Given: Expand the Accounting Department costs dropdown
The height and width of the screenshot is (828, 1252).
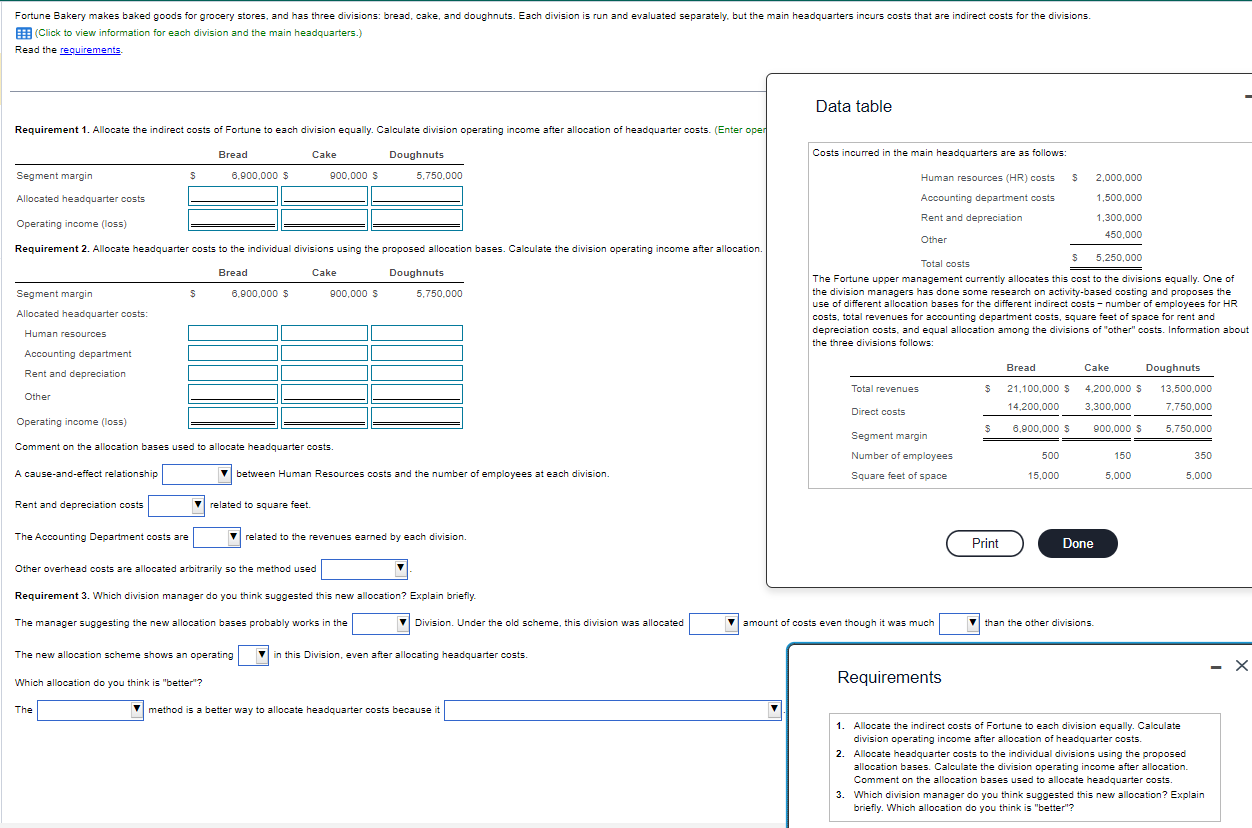Looking at the screenshot, I should click(x=217, y=537).
